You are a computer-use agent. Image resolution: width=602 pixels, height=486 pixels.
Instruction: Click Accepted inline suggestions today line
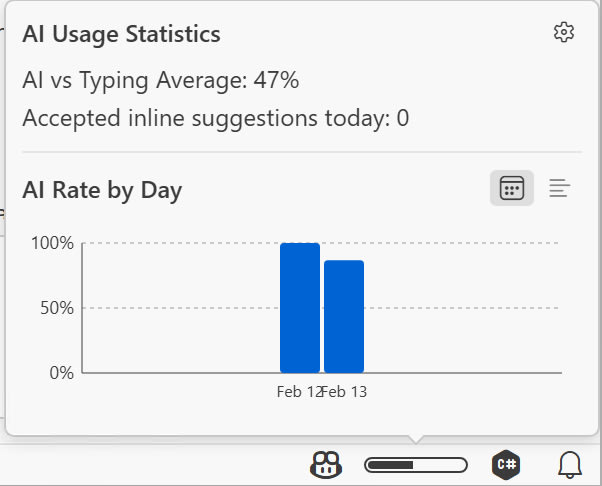click(215, 118)
